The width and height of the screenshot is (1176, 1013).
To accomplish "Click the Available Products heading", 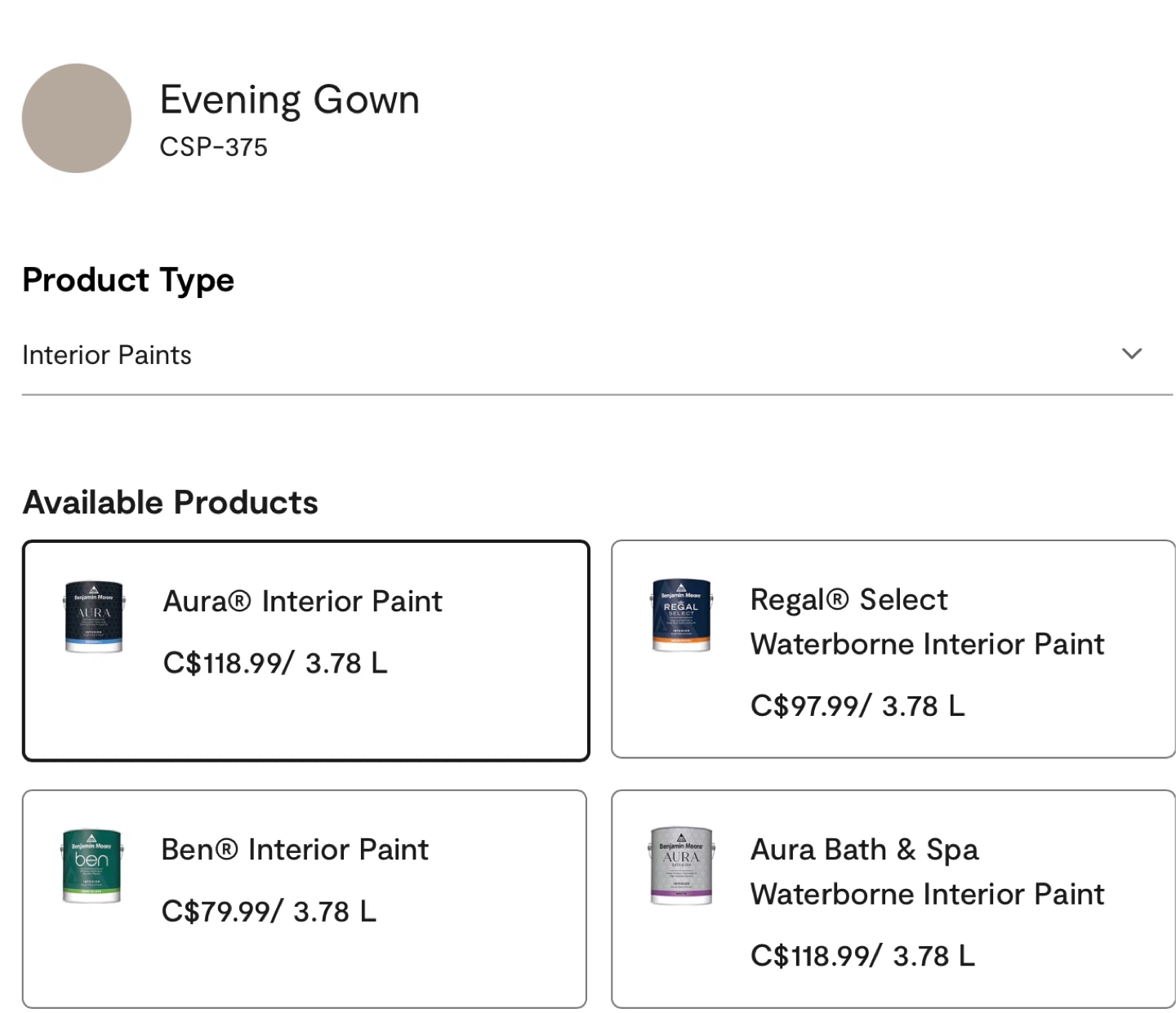I will 170,503.
